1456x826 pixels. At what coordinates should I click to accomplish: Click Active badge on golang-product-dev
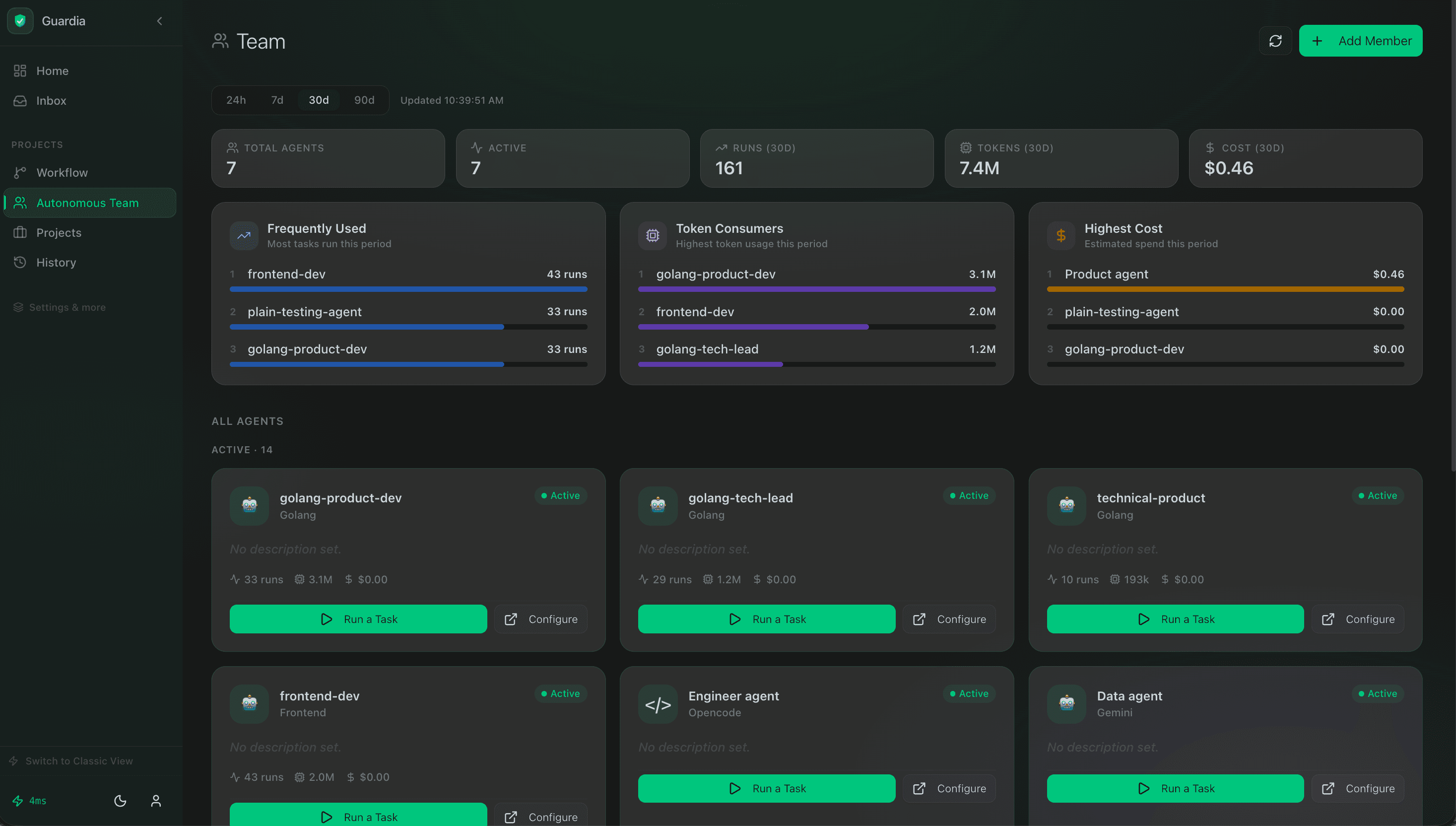pyautogui.click(x=560, y=495)
